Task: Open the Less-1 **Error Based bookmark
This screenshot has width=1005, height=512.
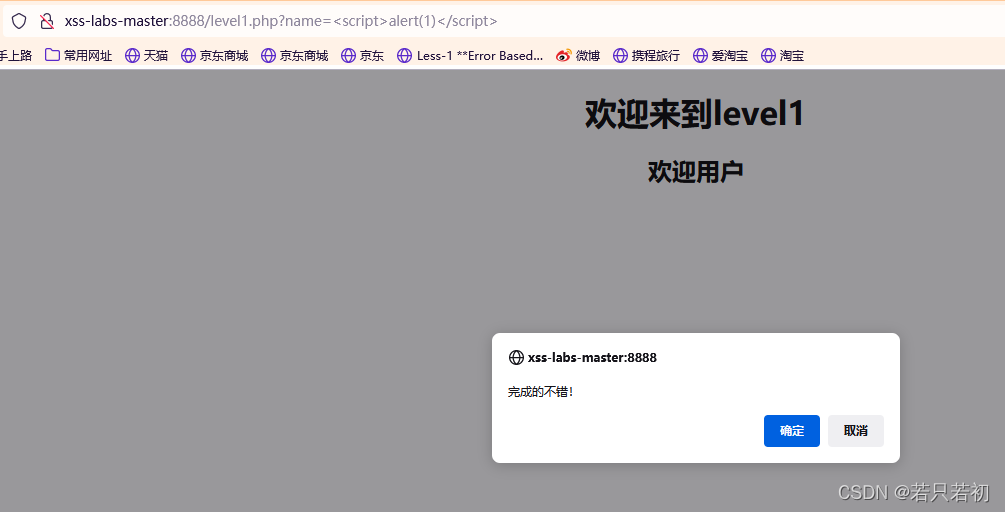Action: click(x=470, y=56)
